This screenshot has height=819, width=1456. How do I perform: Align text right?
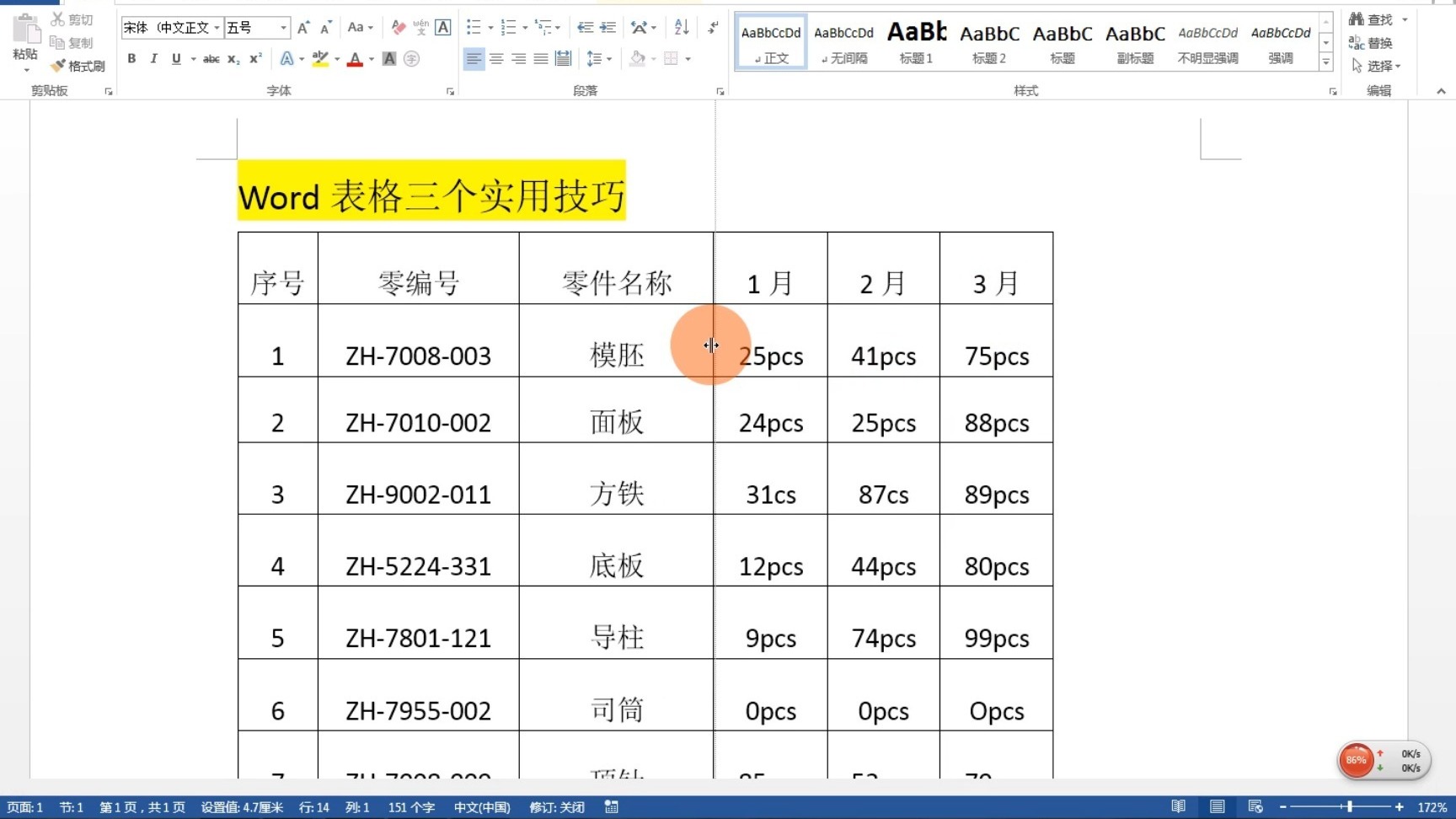[518, 58]
